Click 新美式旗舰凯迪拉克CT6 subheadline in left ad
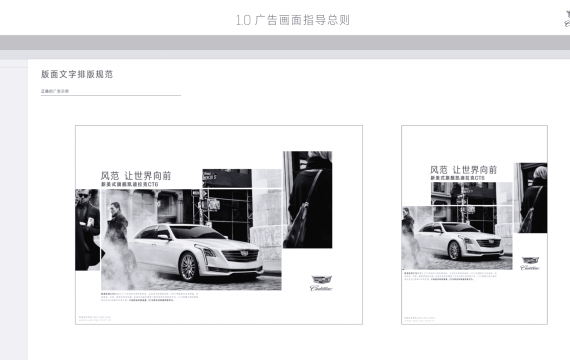The image size is (570, 360). click(x=130, y=185)
